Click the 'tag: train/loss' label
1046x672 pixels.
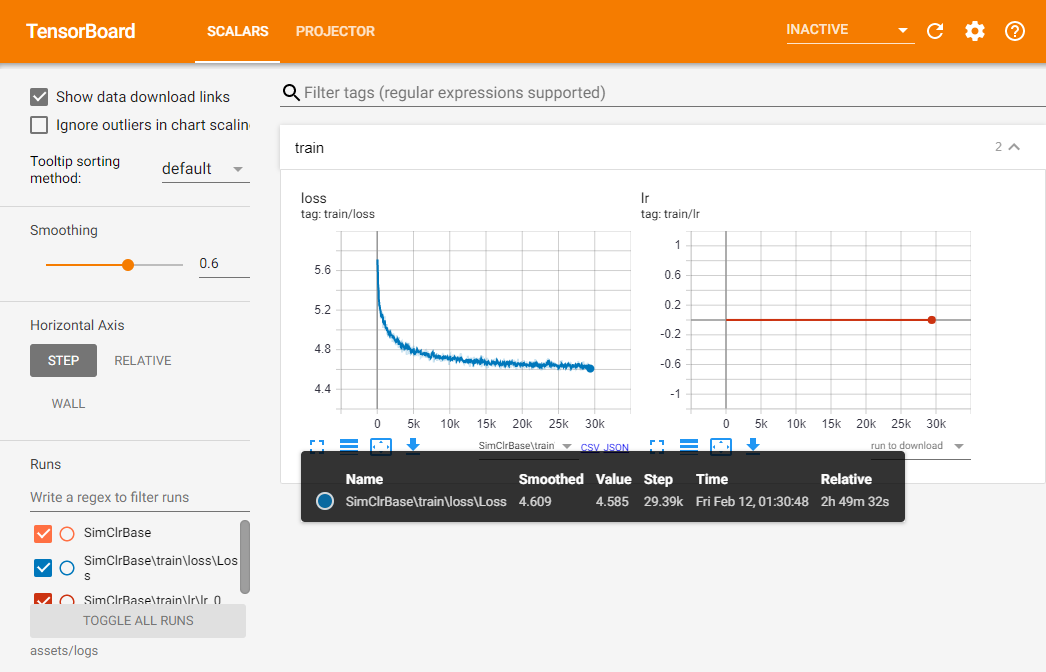coord(338,214)
